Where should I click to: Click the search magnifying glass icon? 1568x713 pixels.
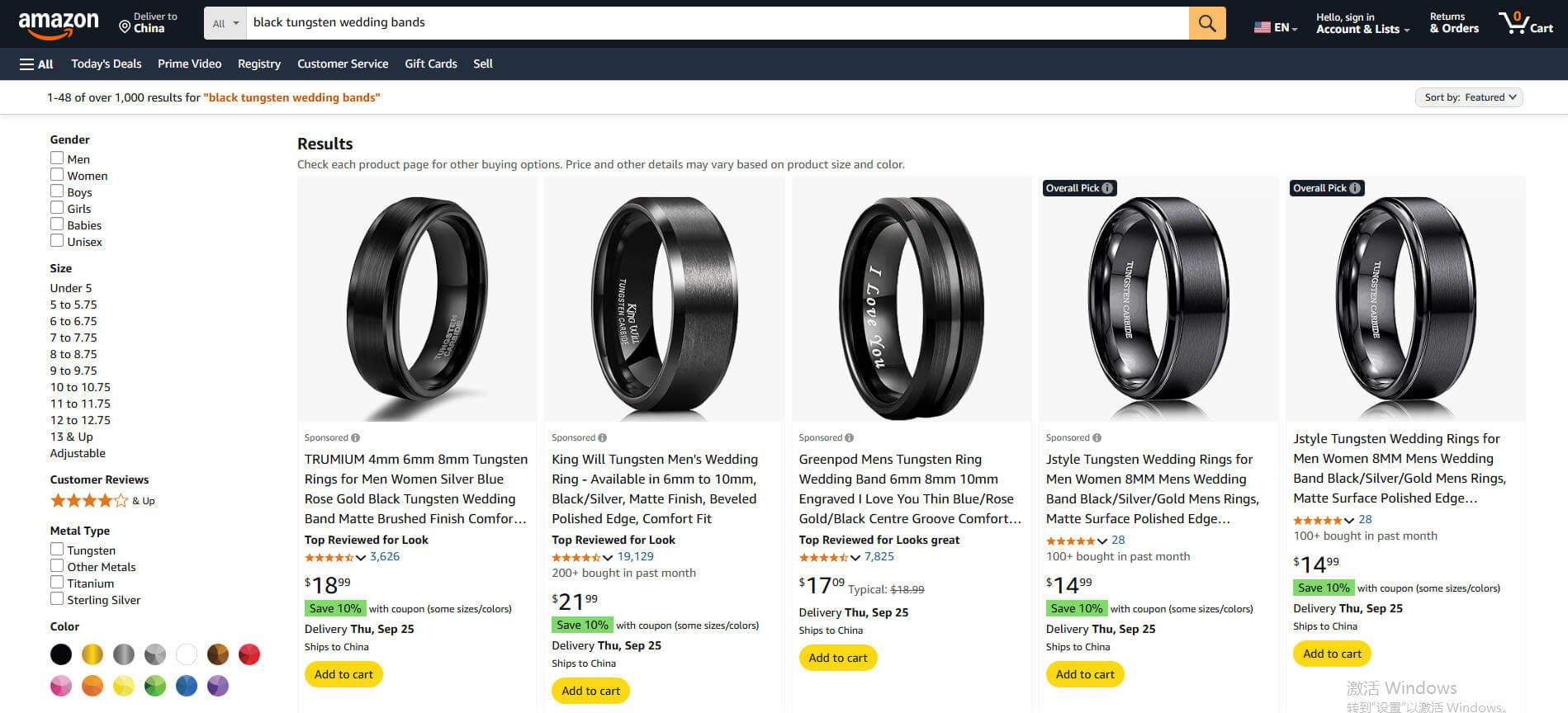1206,22
